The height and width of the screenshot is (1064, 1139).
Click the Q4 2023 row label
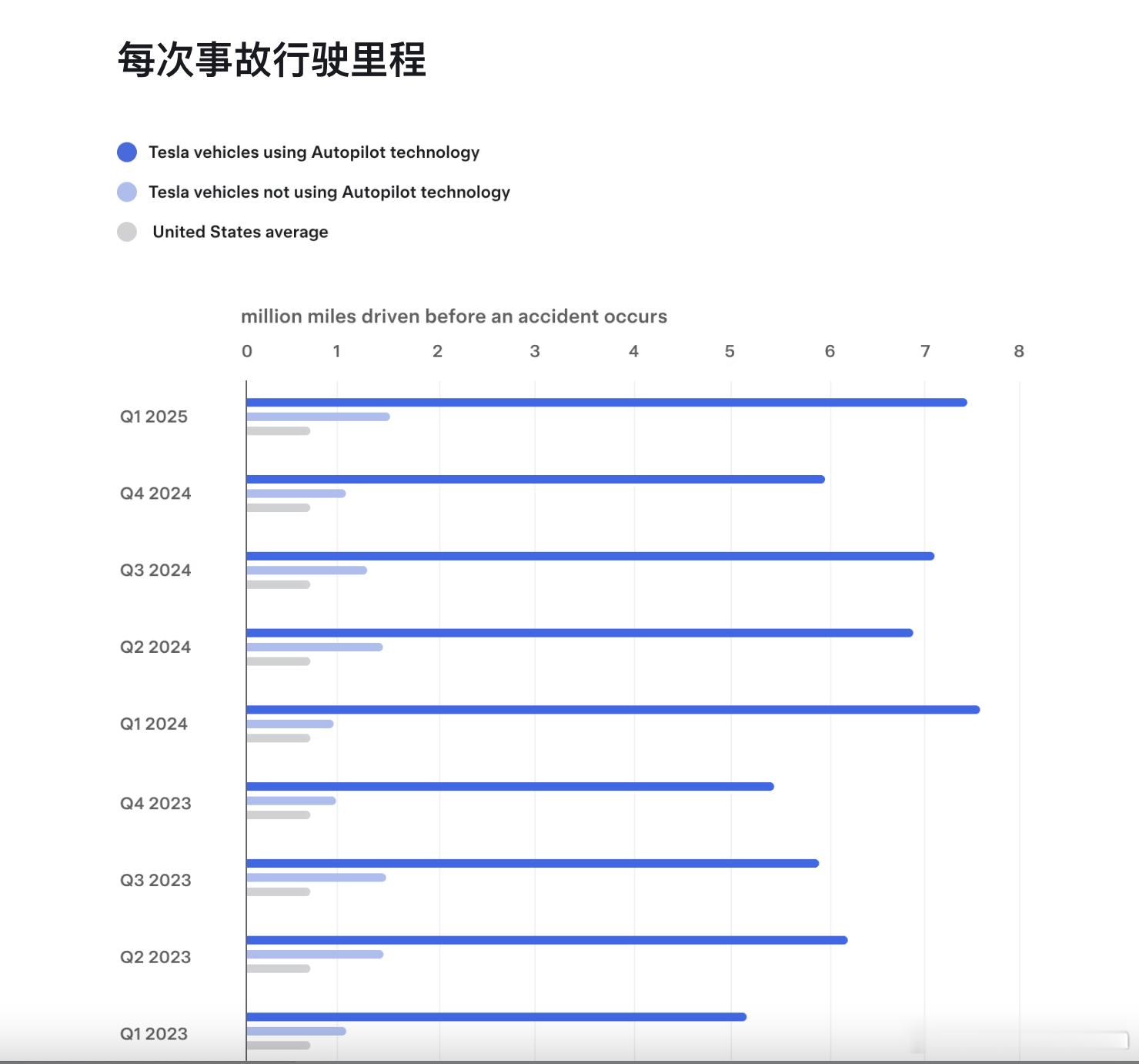[x=155, y=803]
